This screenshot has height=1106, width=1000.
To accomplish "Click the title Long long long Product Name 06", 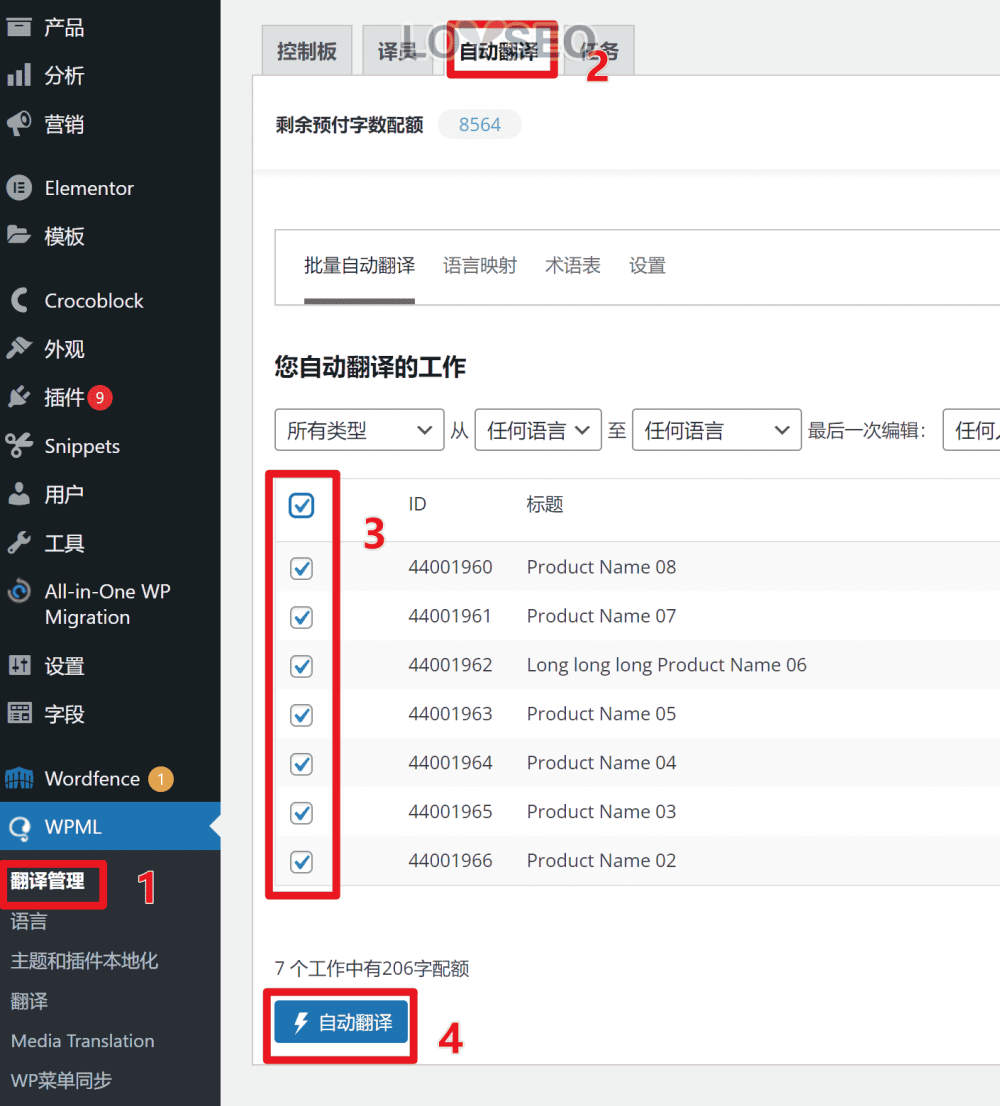I will click(666, 665).
